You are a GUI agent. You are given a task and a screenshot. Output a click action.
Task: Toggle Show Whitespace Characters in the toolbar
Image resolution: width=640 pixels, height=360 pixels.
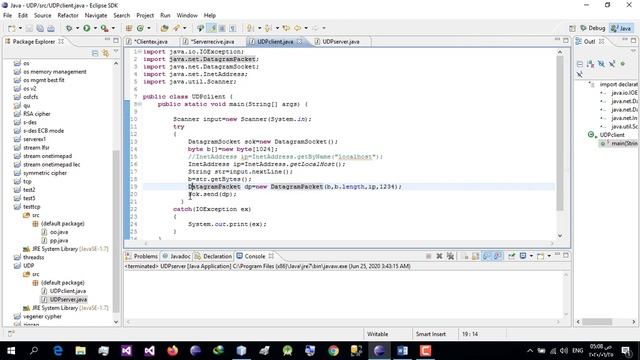(233, 28)
